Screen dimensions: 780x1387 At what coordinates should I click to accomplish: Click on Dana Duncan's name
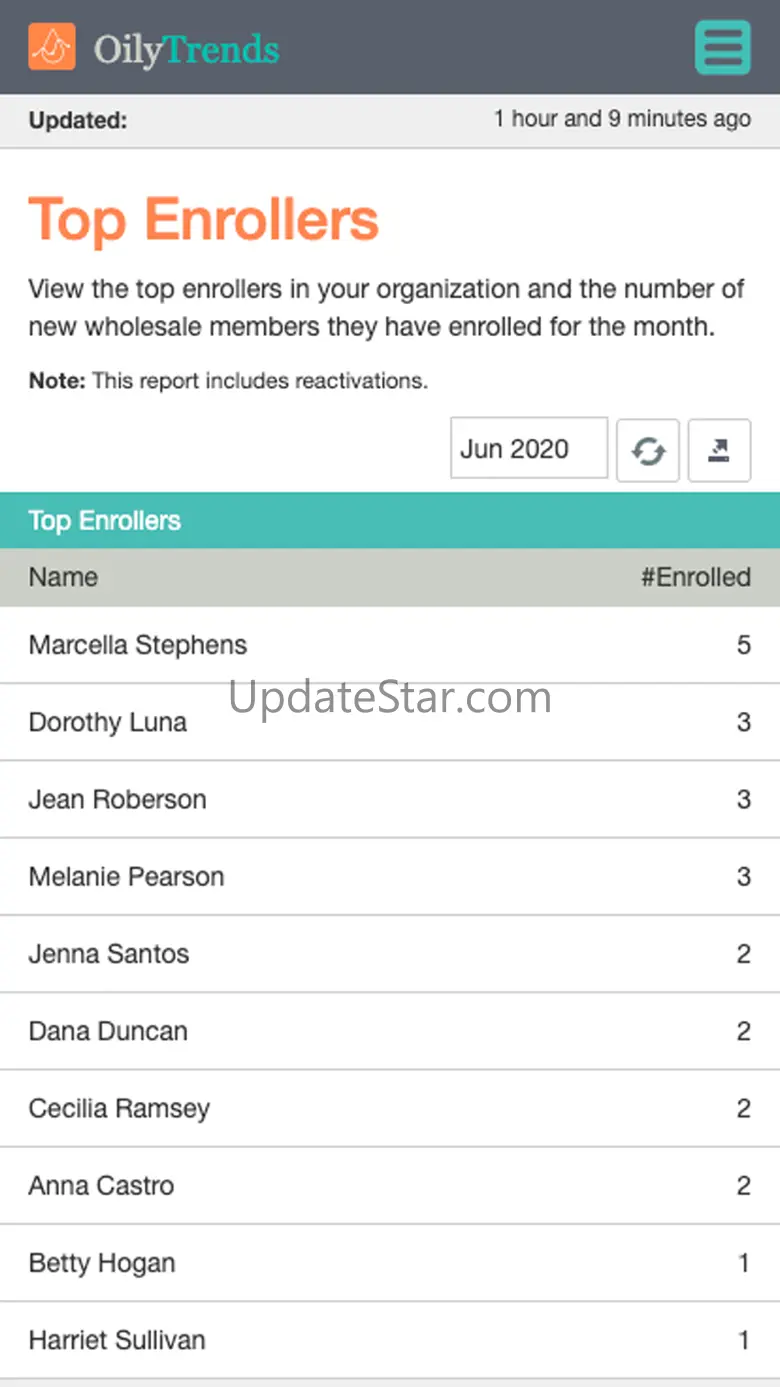pos(108,1031)
